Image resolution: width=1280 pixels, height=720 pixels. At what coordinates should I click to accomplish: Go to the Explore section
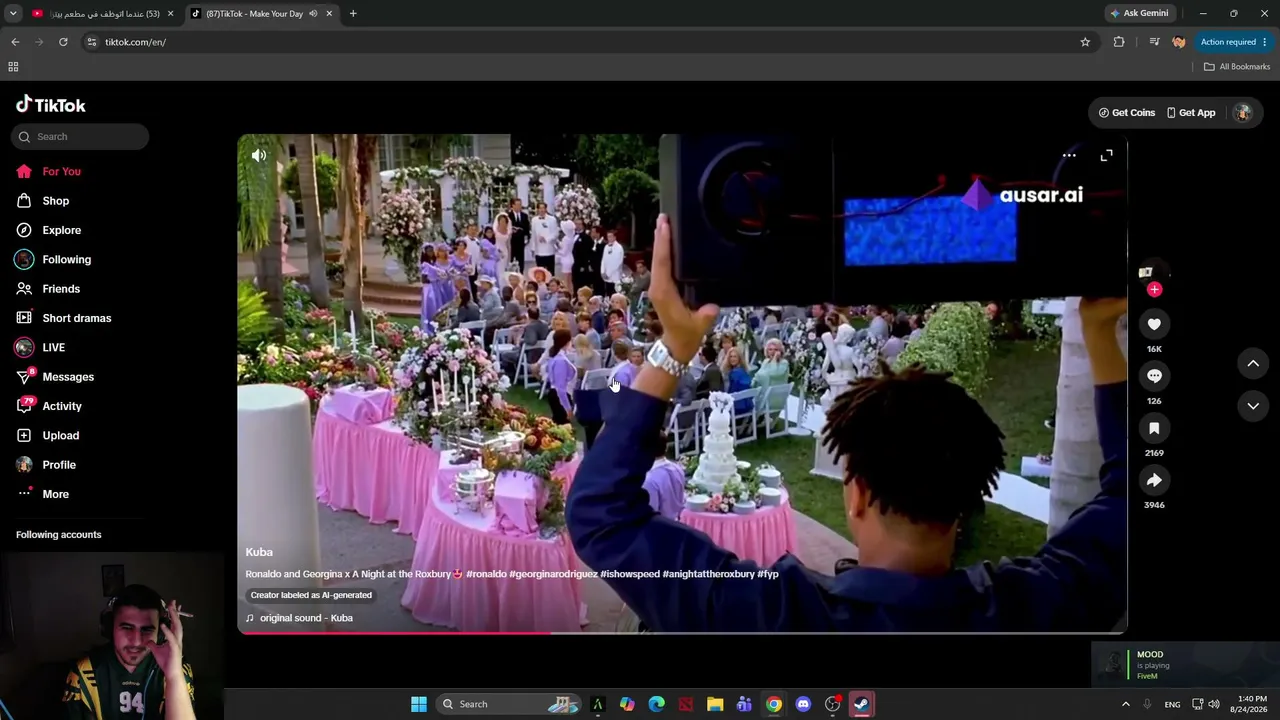click(x=49, y=230)
